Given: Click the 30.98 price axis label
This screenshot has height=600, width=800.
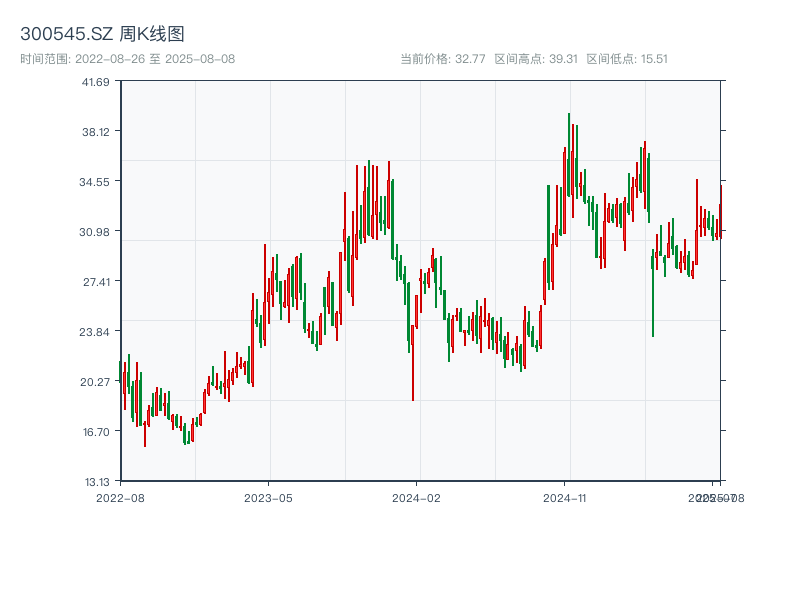Looking at the screenshot, I should [95, 232].
